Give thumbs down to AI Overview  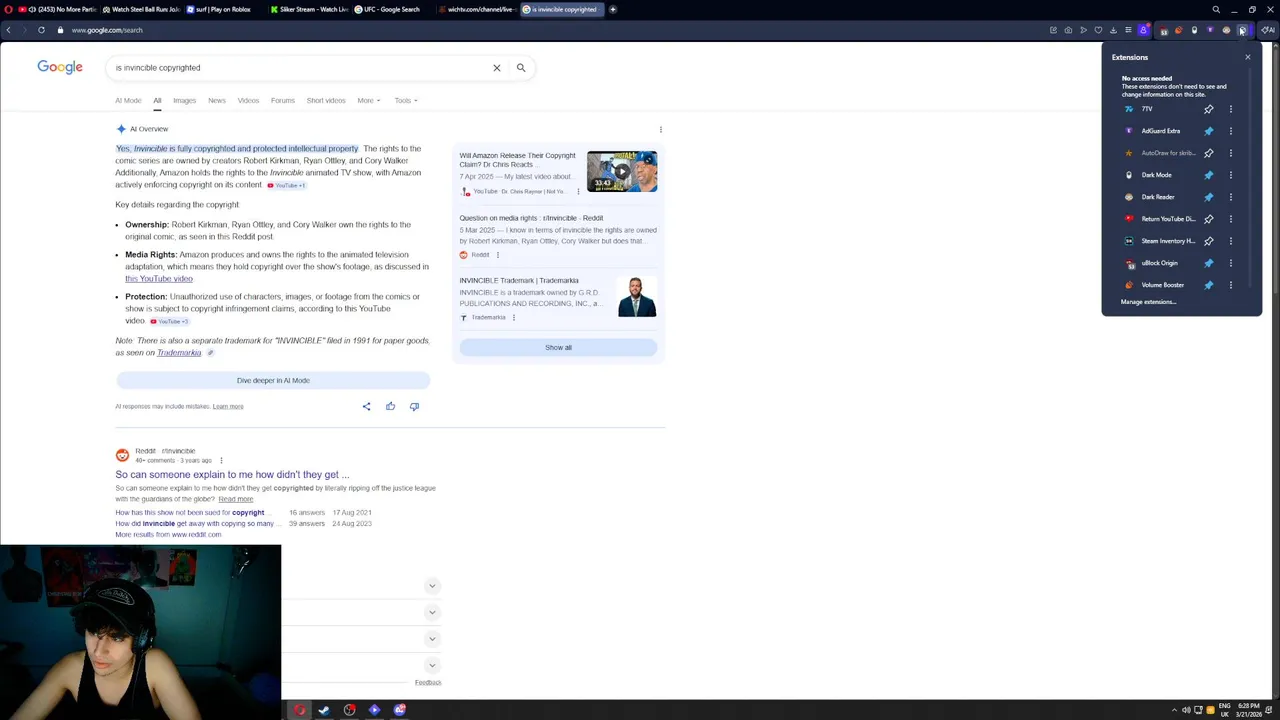(x=414, y=406)
